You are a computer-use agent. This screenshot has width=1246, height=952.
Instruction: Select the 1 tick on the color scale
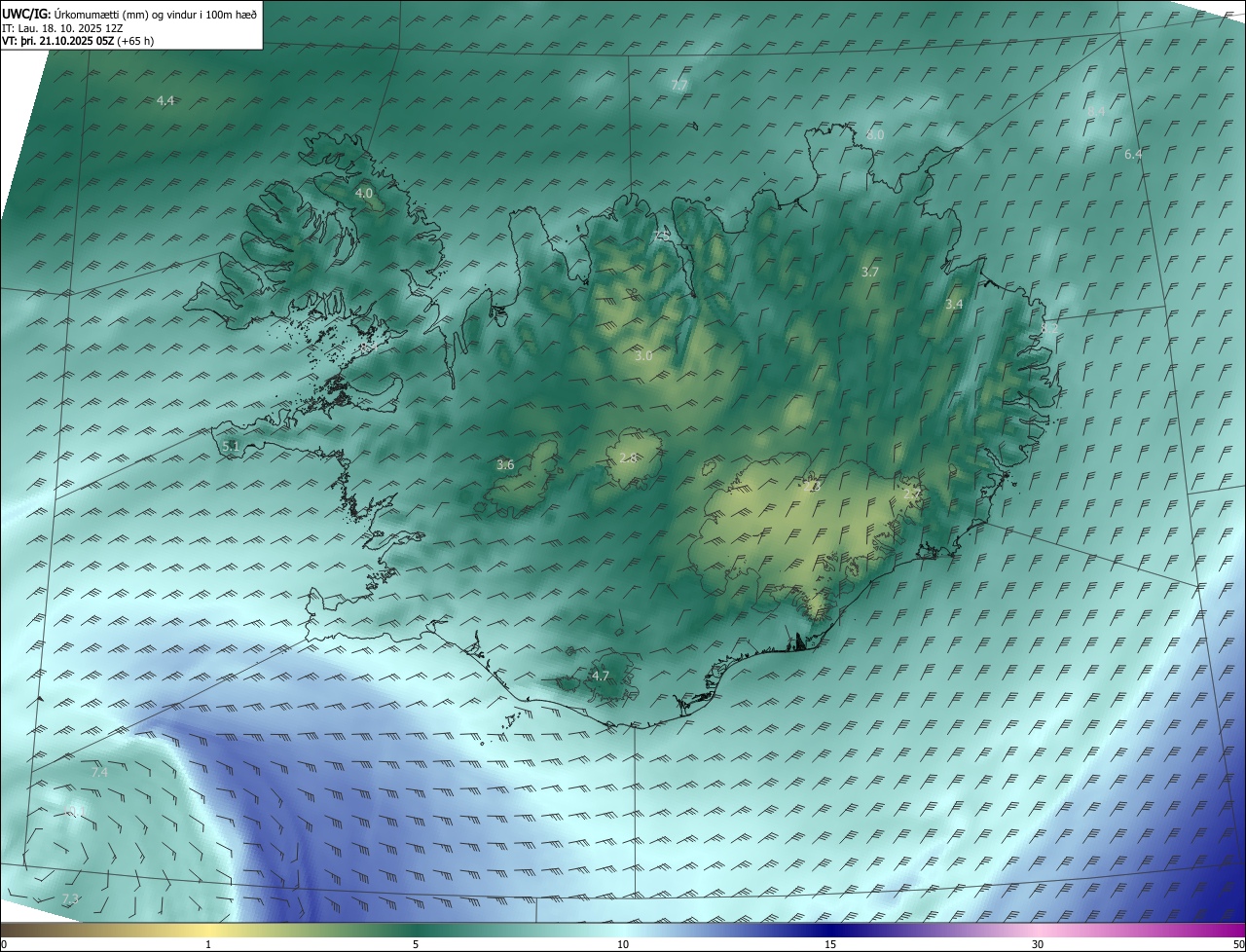tap(208, 944)
